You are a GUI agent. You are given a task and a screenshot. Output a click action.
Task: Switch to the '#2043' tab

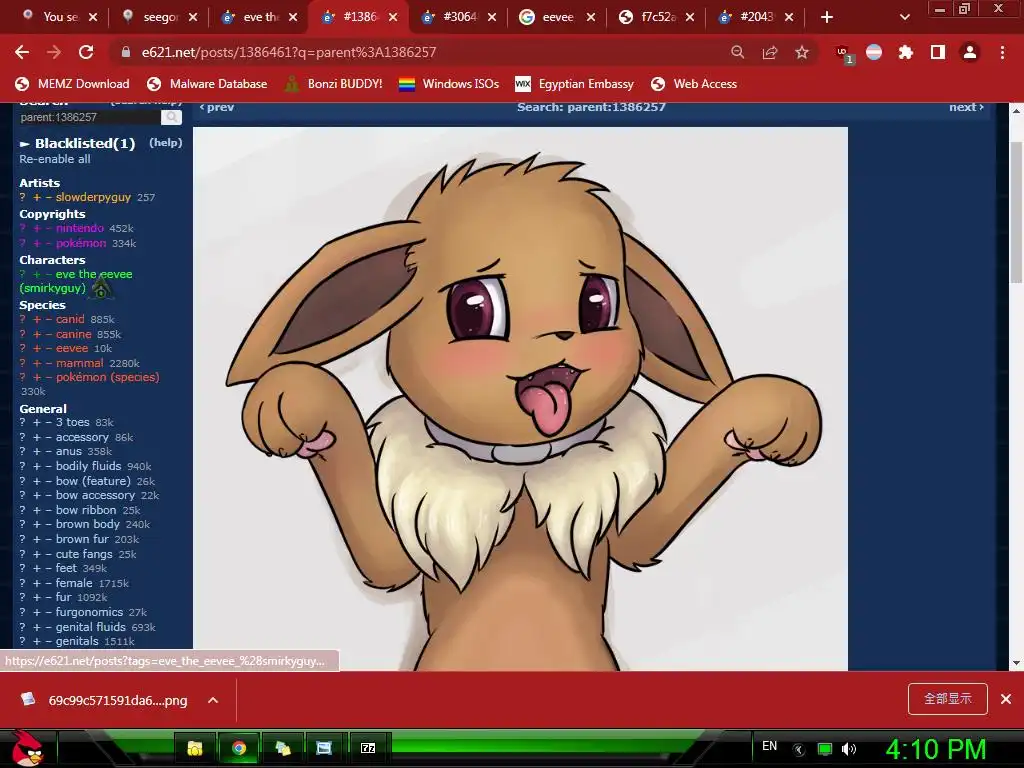tap(756, 17)
